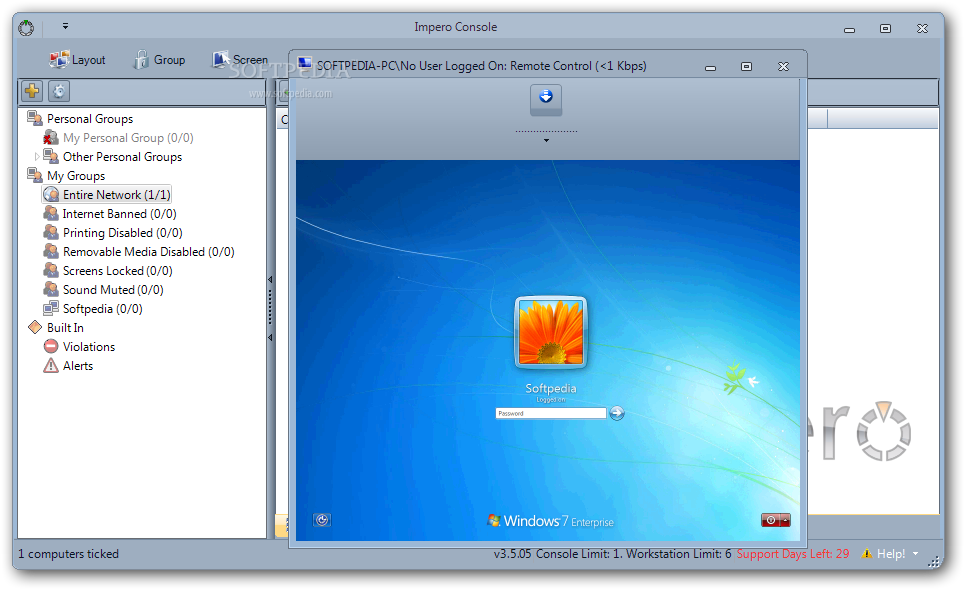Click the login submit arrow button
This screenshot has height=590, width=965.
click(617, 413)
